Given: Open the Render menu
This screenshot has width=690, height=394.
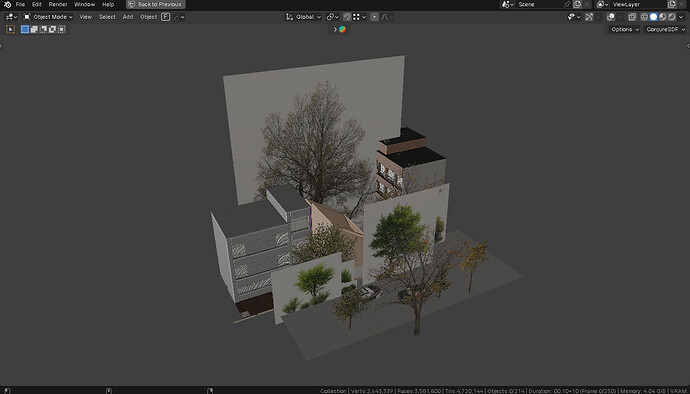Looking at the screenshot, I should tap(58, 4).
